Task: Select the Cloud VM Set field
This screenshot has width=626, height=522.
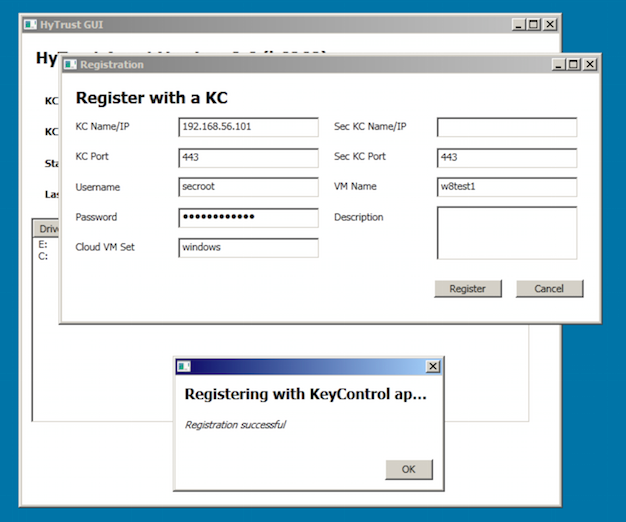Action: [x=248, y=247]
